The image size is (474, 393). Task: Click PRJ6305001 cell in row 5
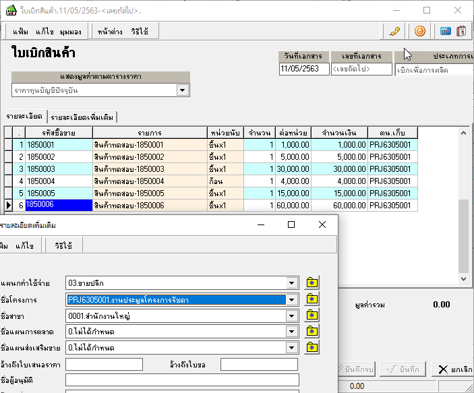click(x=392, y=193)
